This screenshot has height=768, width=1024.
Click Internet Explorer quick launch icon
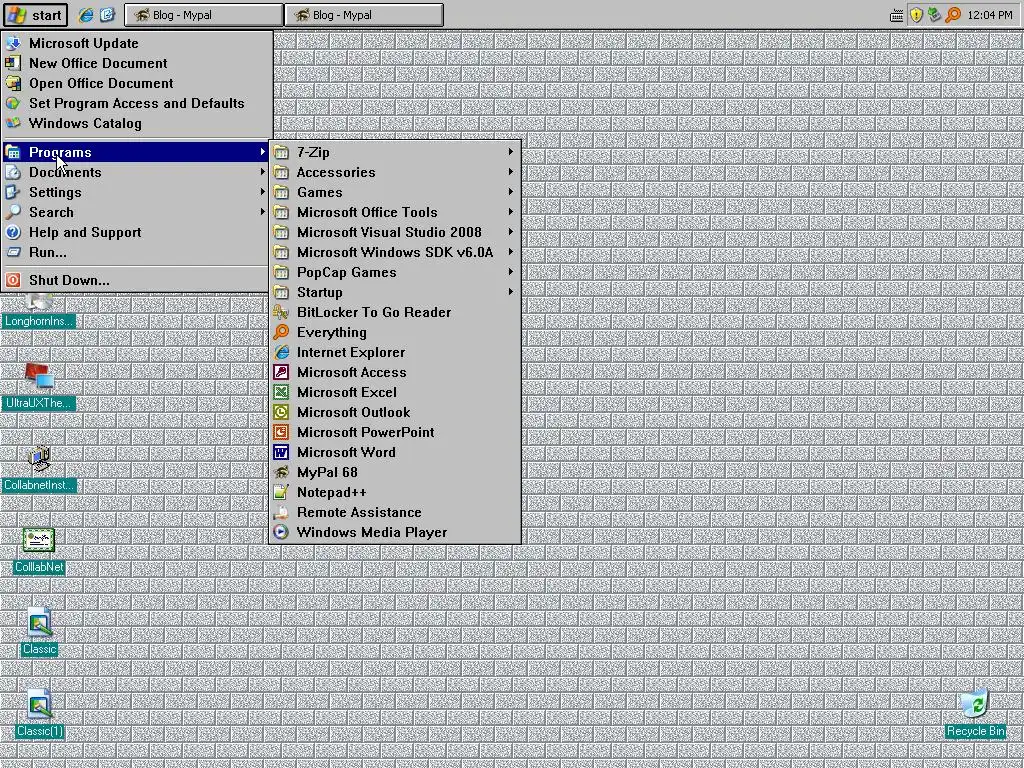[86, 14]
